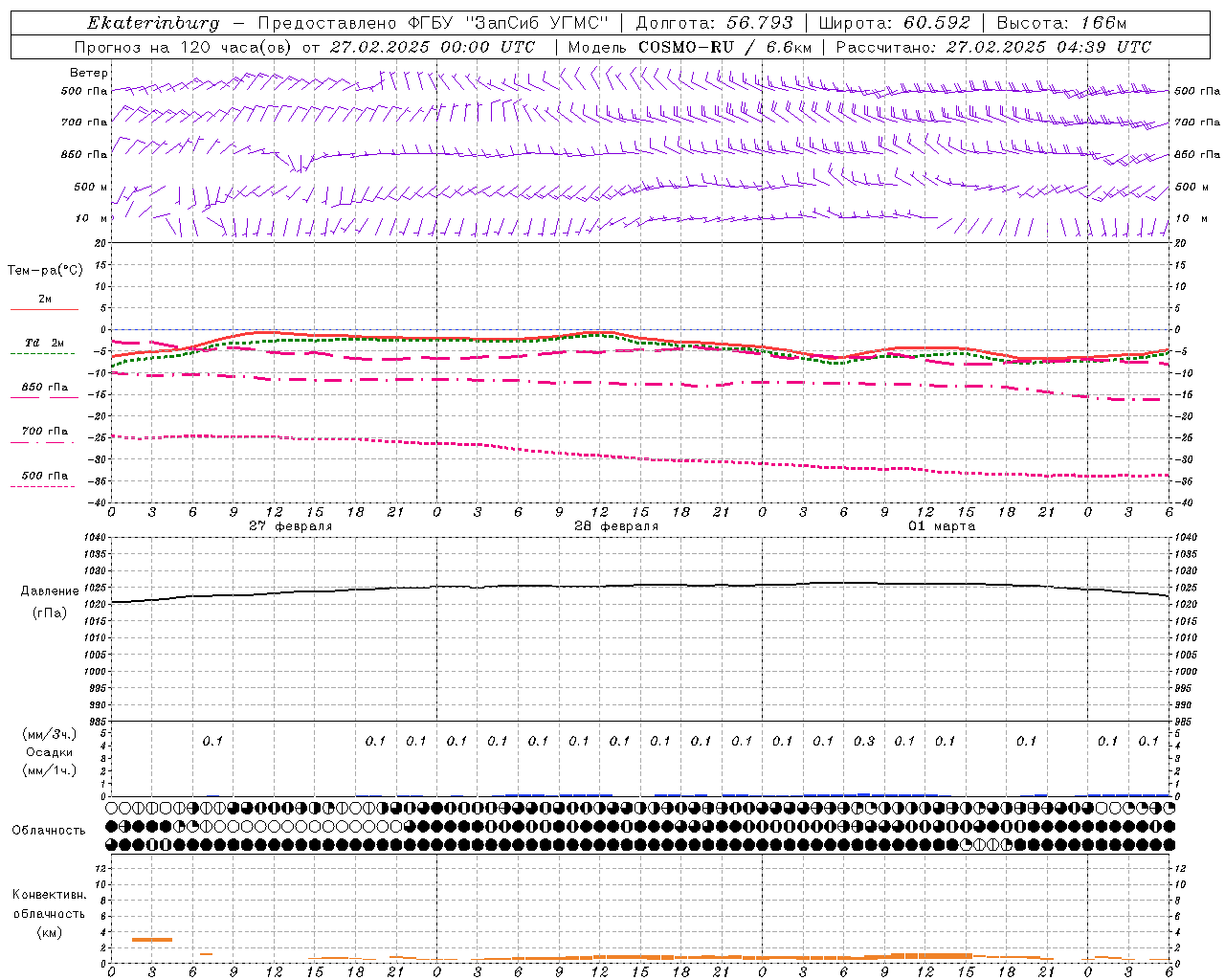
Task: Pick the dash-dot sample under 700 гПа legend
Action: point(43,442)
